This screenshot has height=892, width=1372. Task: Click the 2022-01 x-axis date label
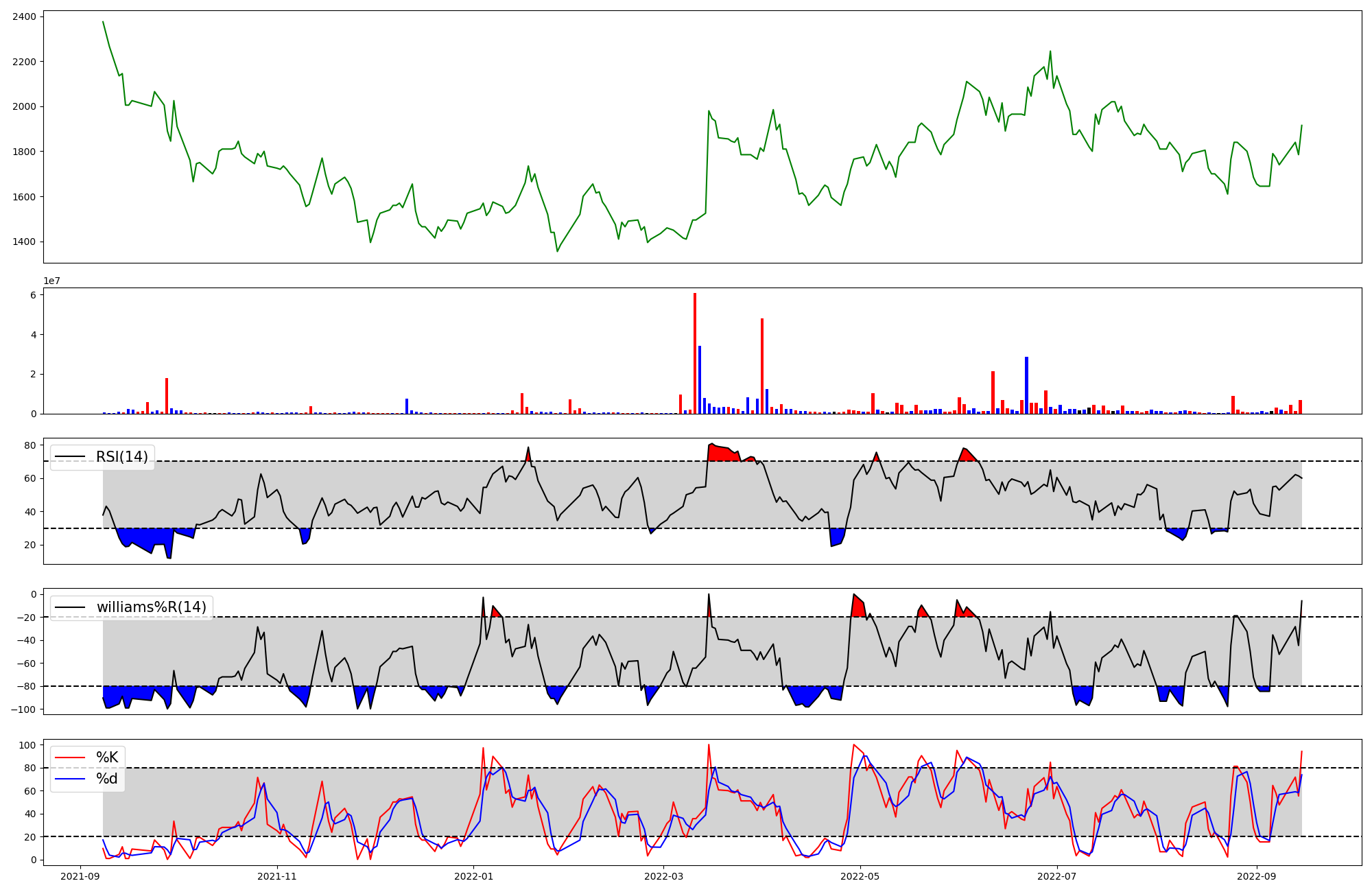(x=473, y=876)
